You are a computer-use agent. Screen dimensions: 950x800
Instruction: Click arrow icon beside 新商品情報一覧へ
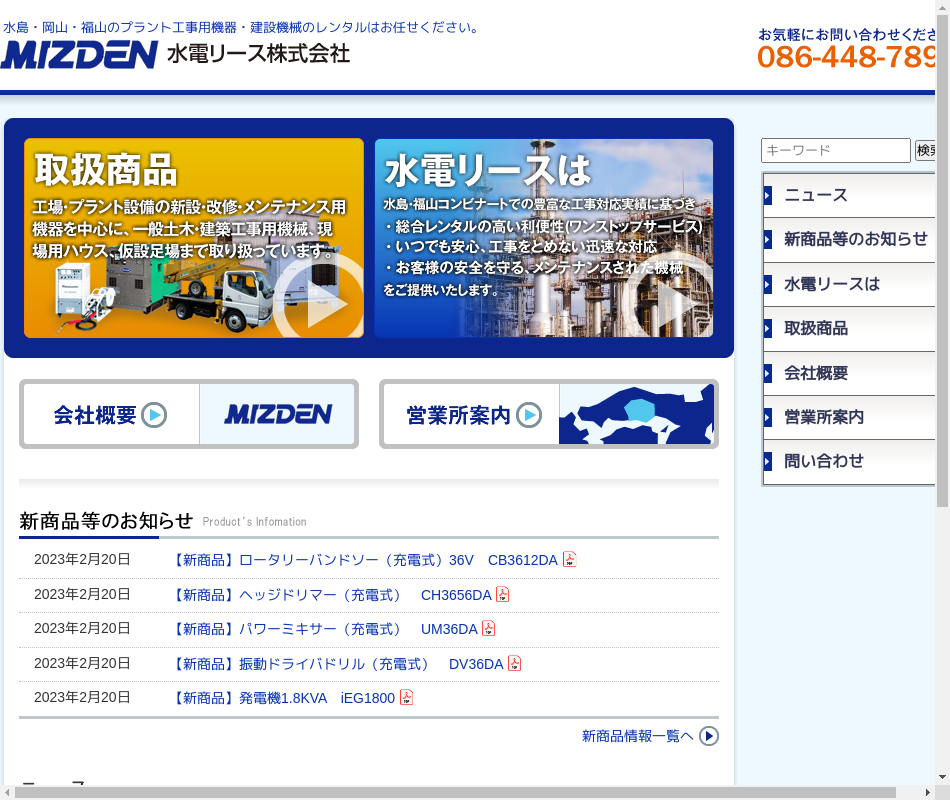pyautogui.click(x=709, y=736)
